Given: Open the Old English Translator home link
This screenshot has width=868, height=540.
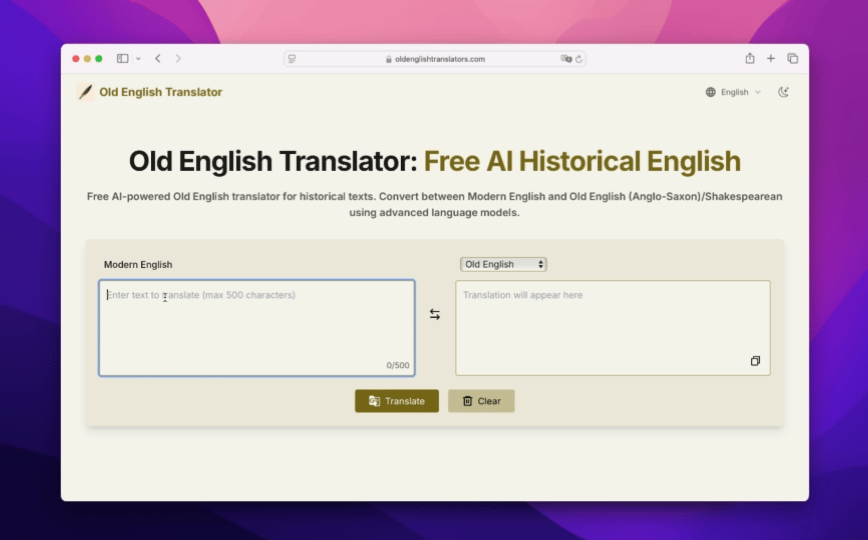Looking at the screenshot, I should (x=161, y=92).
